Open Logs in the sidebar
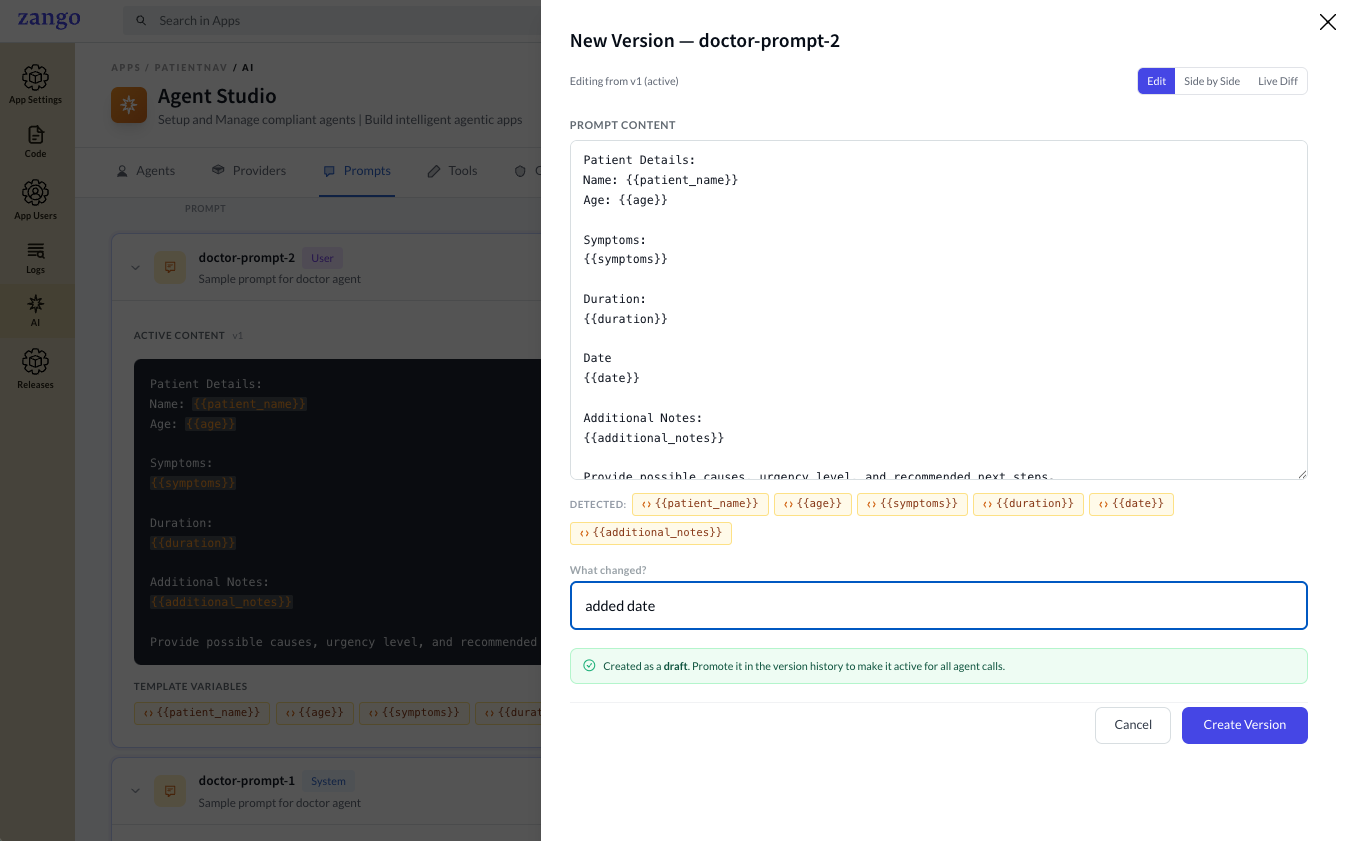1346x841 pixels. [x=36, y=258]
